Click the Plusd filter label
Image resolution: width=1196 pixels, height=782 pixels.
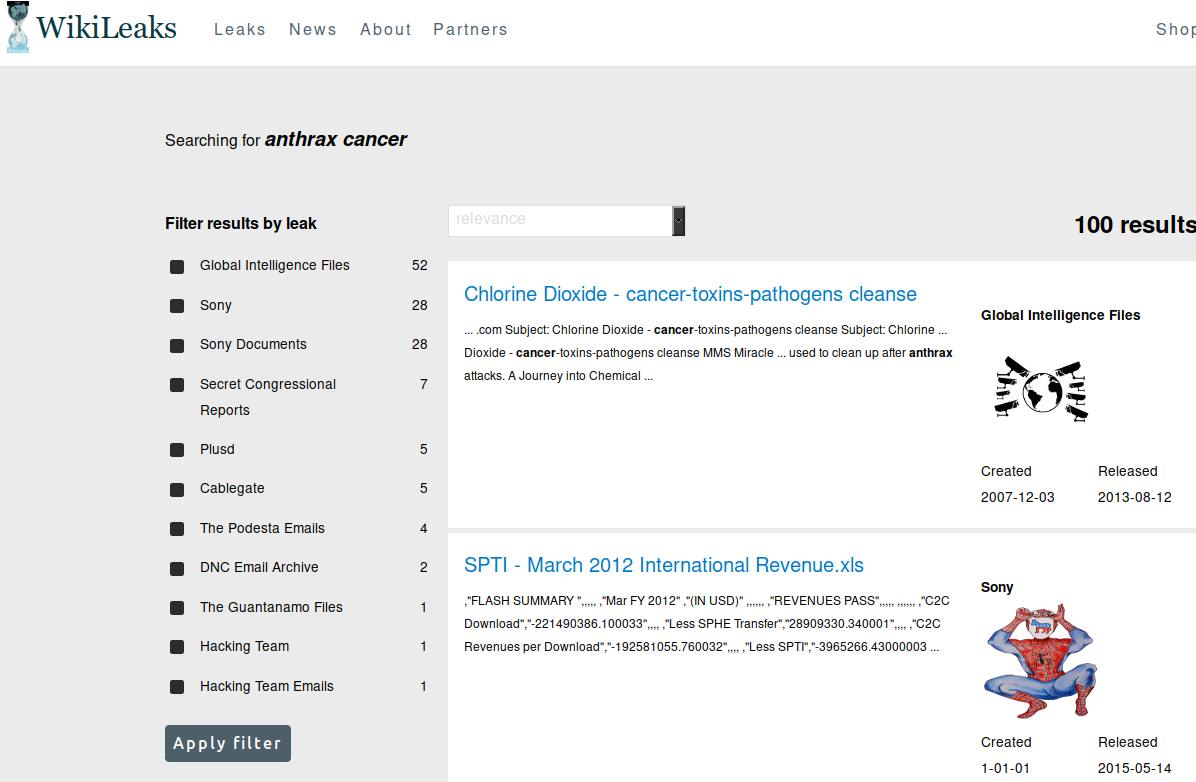click(217, 449)
